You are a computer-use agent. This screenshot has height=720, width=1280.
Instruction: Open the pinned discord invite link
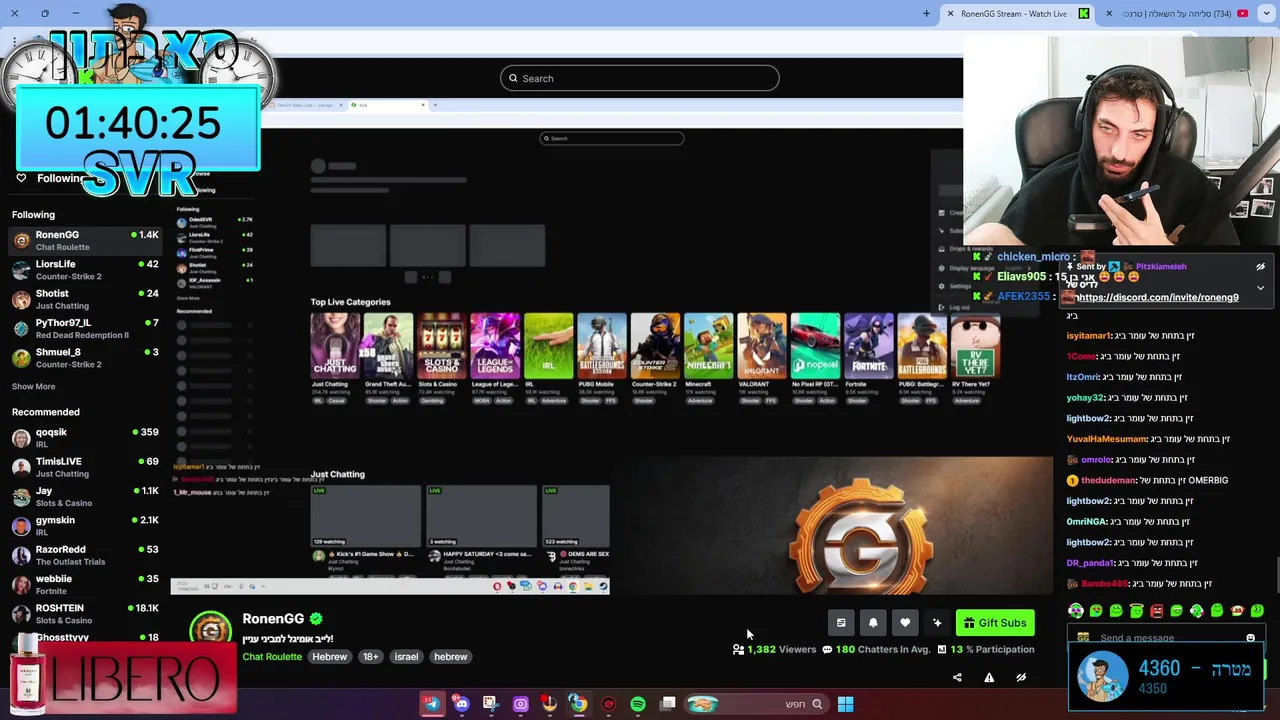1157,297
